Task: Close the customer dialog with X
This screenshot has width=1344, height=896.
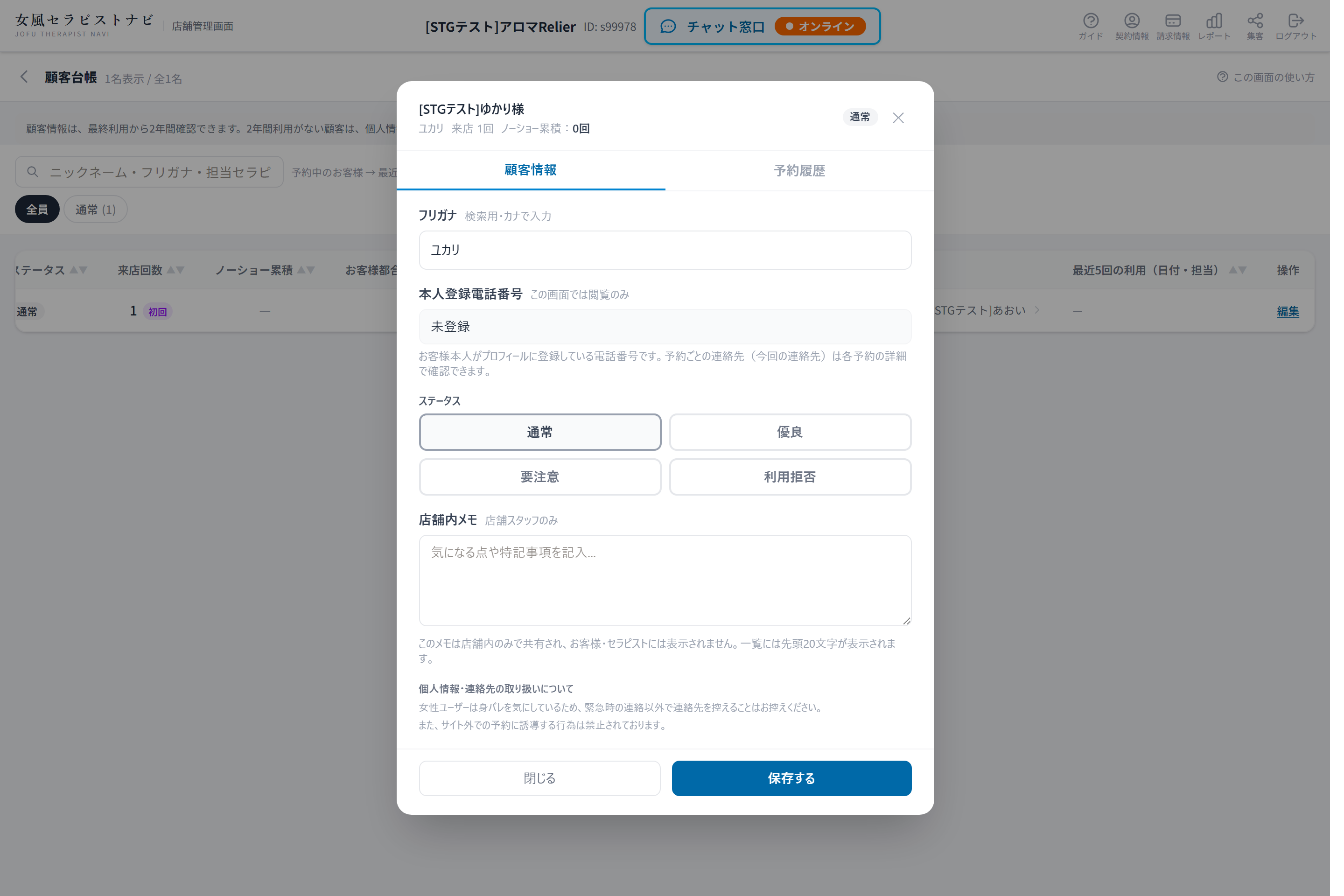Action: 898,118
